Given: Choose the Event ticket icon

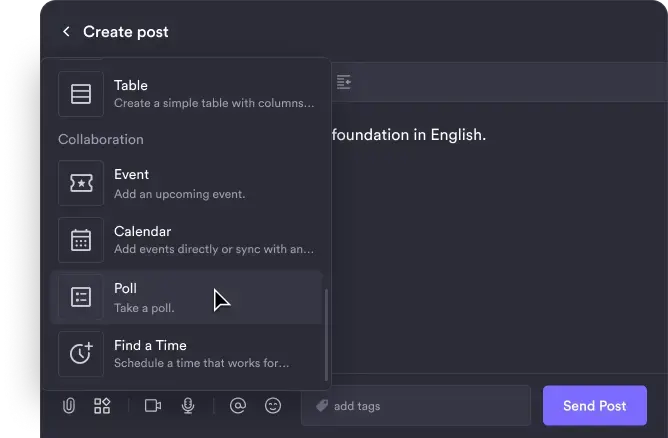Looking at the screenshot, I should click(81, 183).
